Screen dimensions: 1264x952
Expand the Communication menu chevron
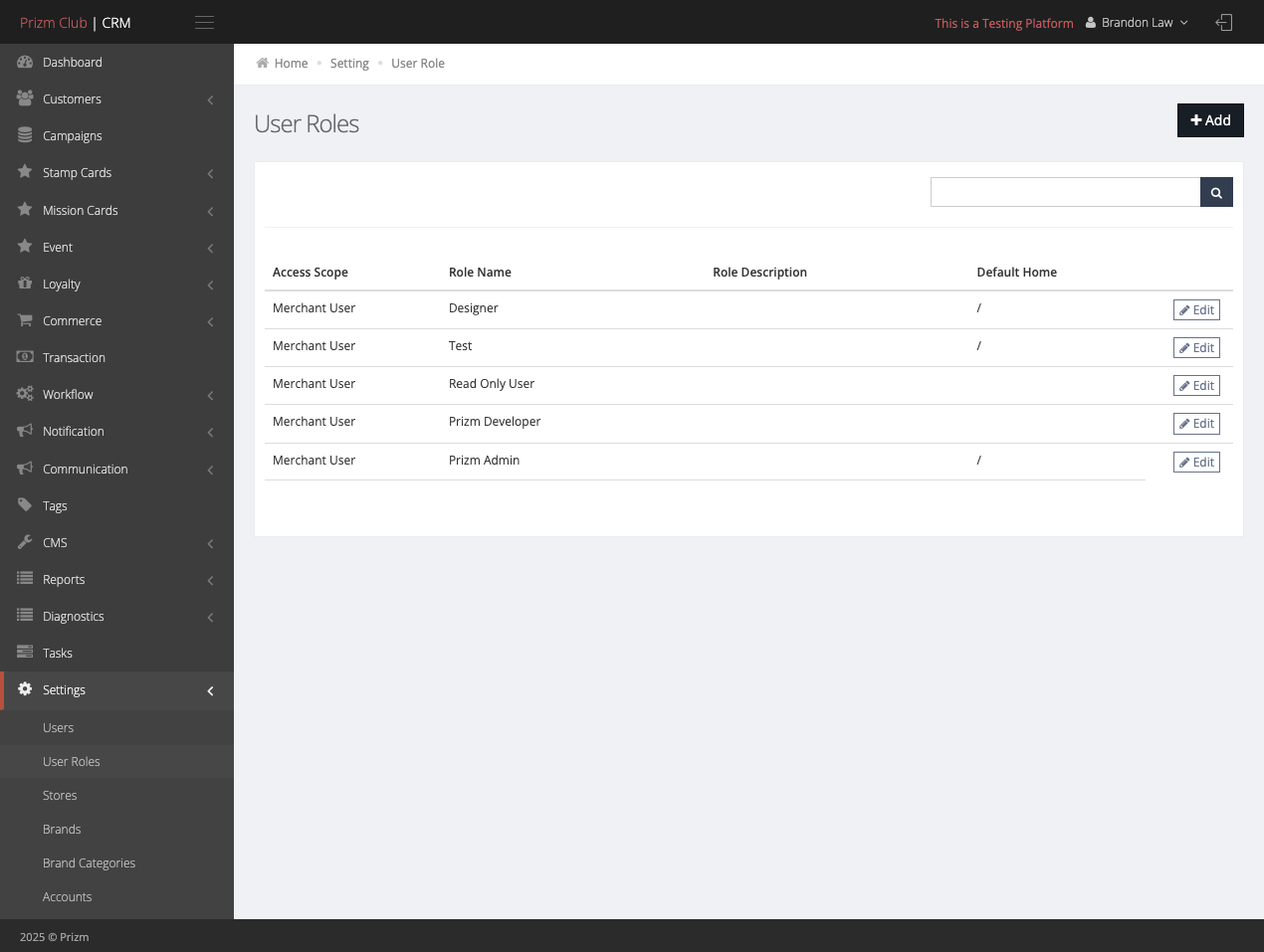[x=210, y=470]
